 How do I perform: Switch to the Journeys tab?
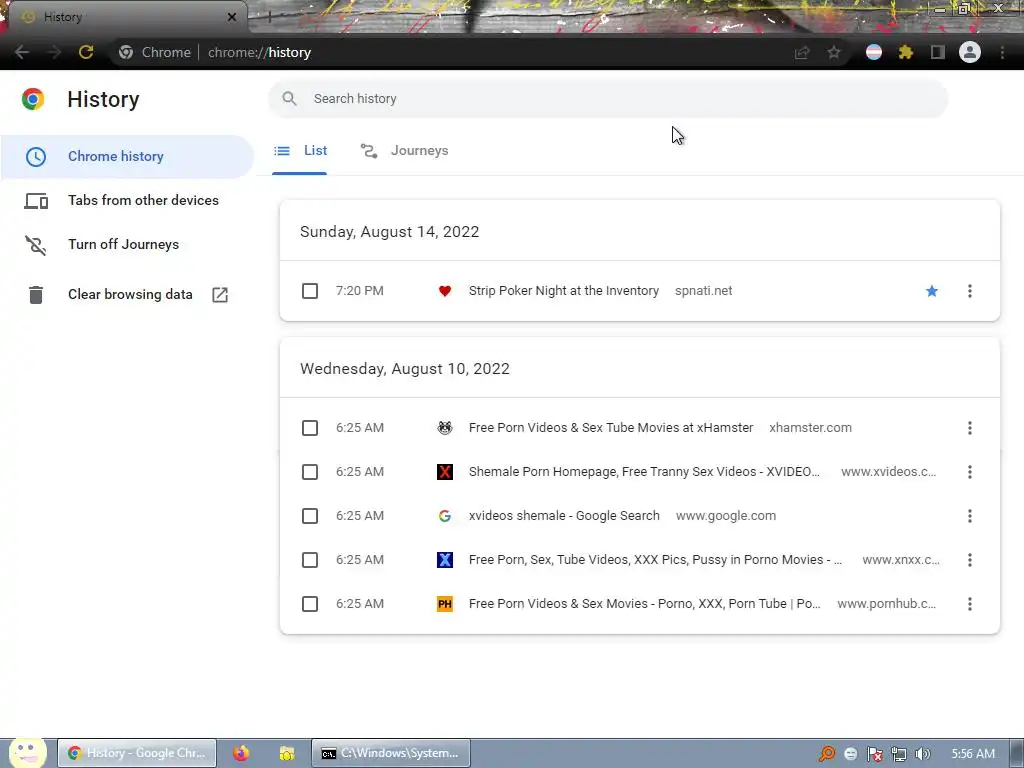coord(405,151)
